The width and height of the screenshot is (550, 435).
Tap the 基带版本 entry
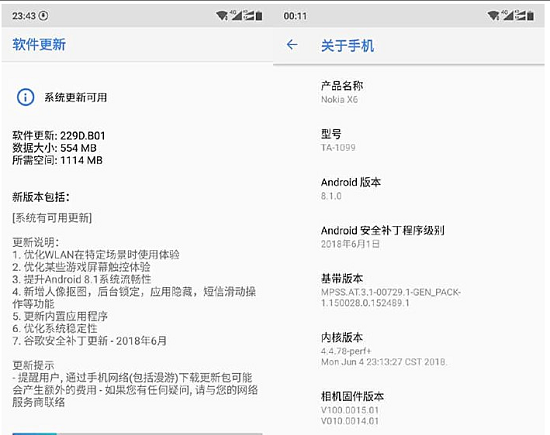(409, 290)
